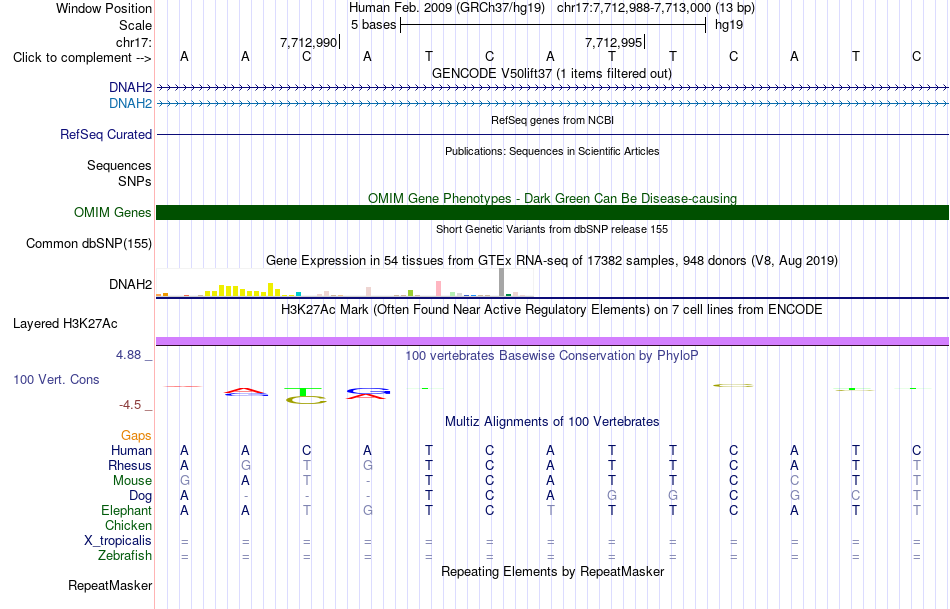
Task: Click the dark blue DNAH2 GENCODE track label
Action: pyautogui.click(x=130, y=87)
